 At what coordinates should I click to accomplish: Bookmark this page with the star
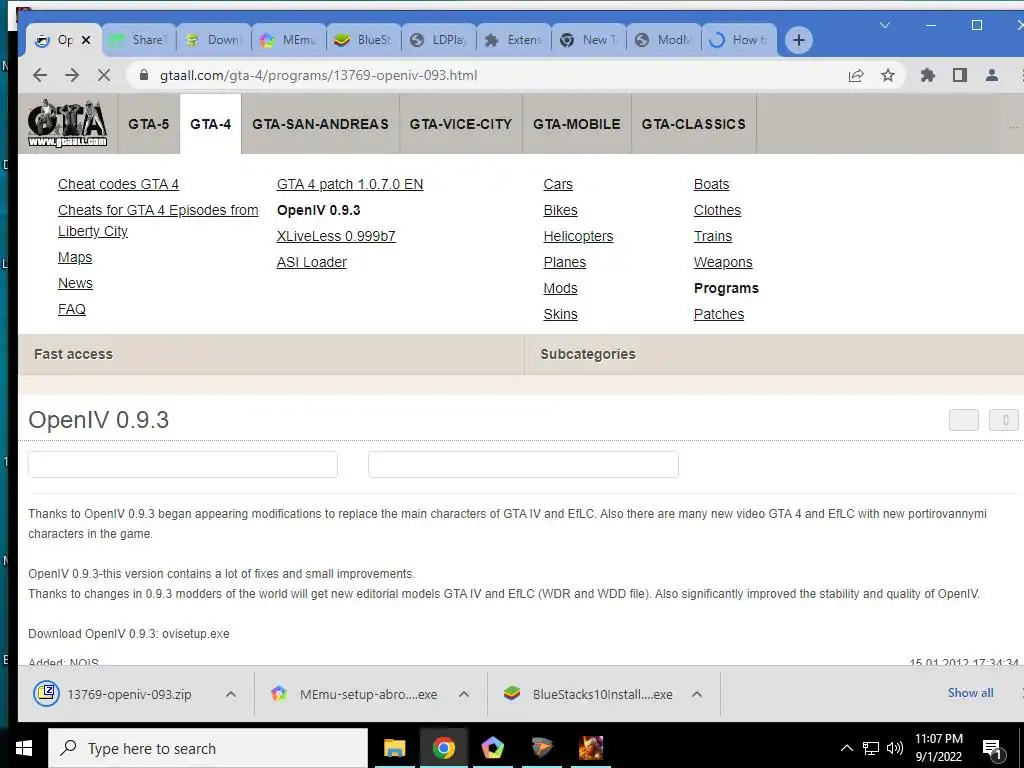[888, 75]
